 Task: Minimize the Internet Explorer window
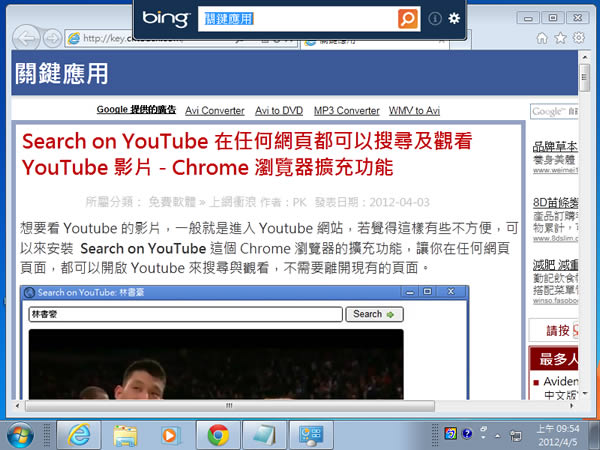(x=528, y=18)
